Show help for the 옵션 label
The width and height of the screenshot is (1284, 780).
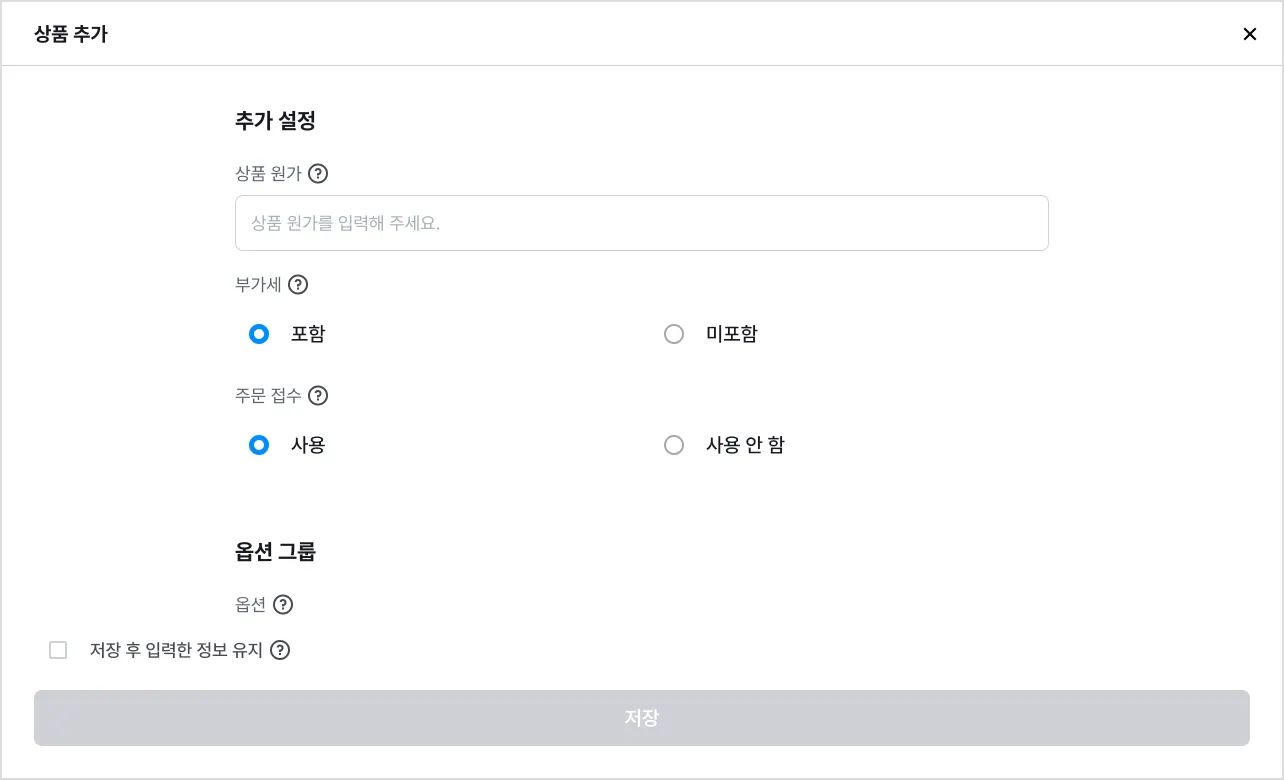point(283,605)
